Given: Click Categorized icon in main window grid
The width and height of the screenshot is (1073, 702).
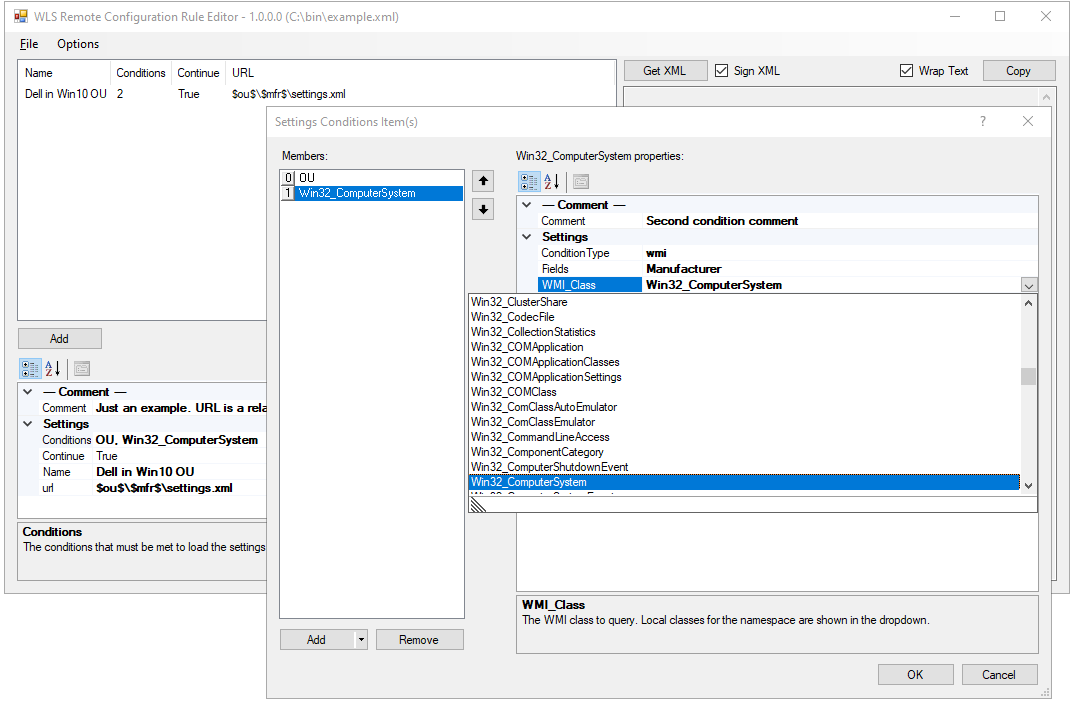Looking at the screenshot, I should click(29, 368).
